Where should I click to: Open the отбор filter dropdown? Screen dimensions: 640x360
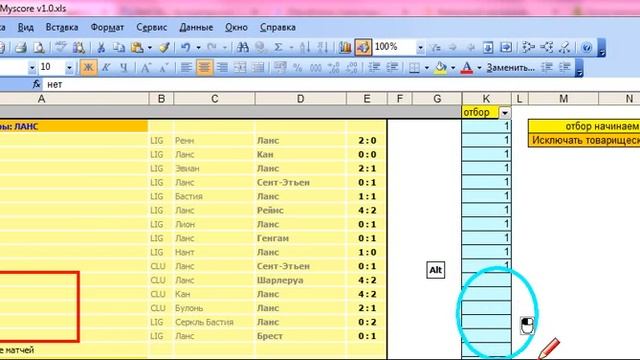505,113
